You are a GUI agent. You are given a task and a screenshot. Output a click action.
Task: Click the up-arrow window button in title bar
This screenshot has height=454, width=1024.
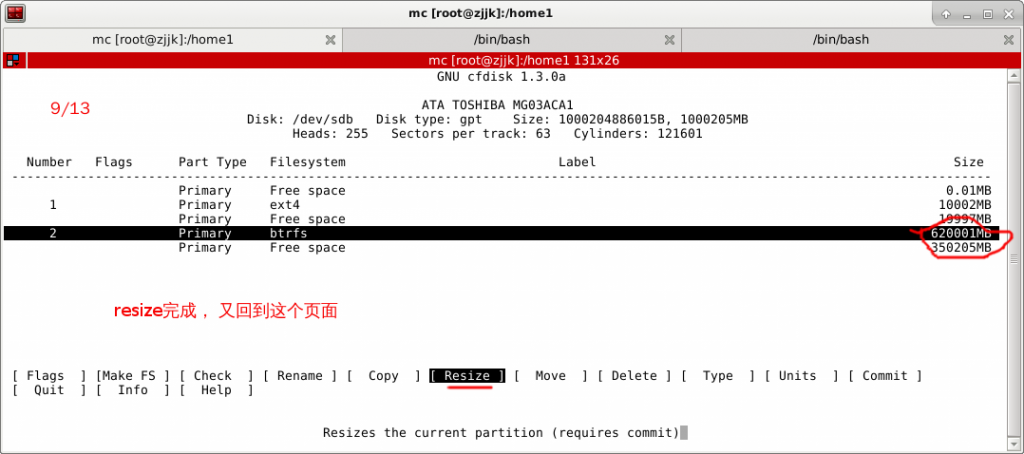(x=944, y=14)
